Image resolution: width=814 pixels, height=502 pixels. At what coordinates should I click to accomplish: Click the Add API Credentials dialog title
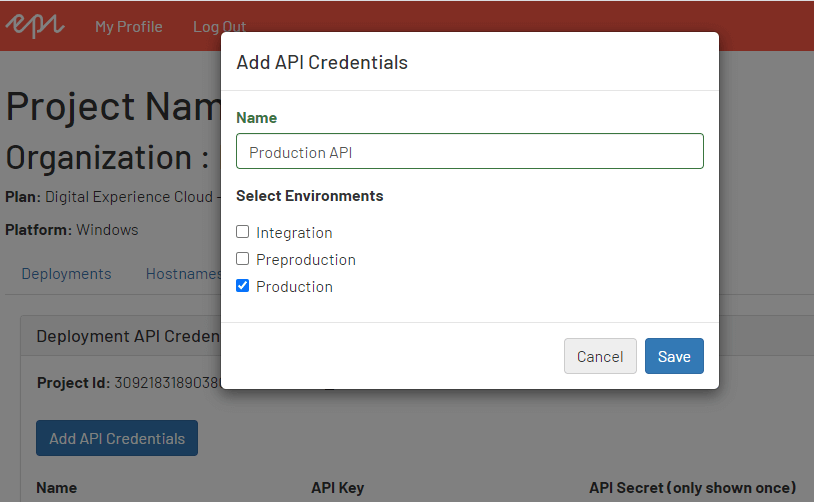coord(322,62)
